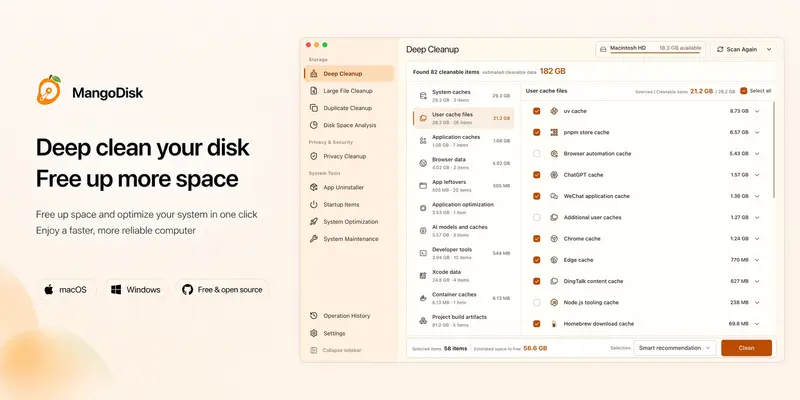The image size is (800, 400).
Task: Select the System Optimization menu item
Action: coord(348,221)
